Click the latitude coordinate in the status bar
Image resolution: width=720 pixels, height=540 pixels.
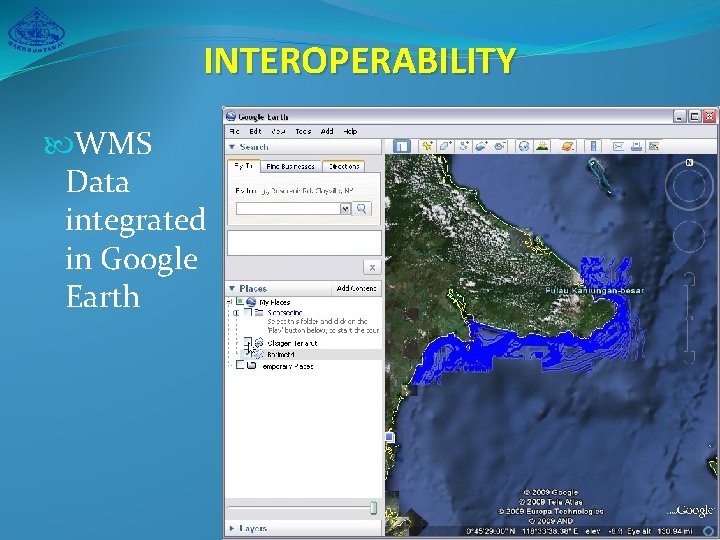(492, 531)
